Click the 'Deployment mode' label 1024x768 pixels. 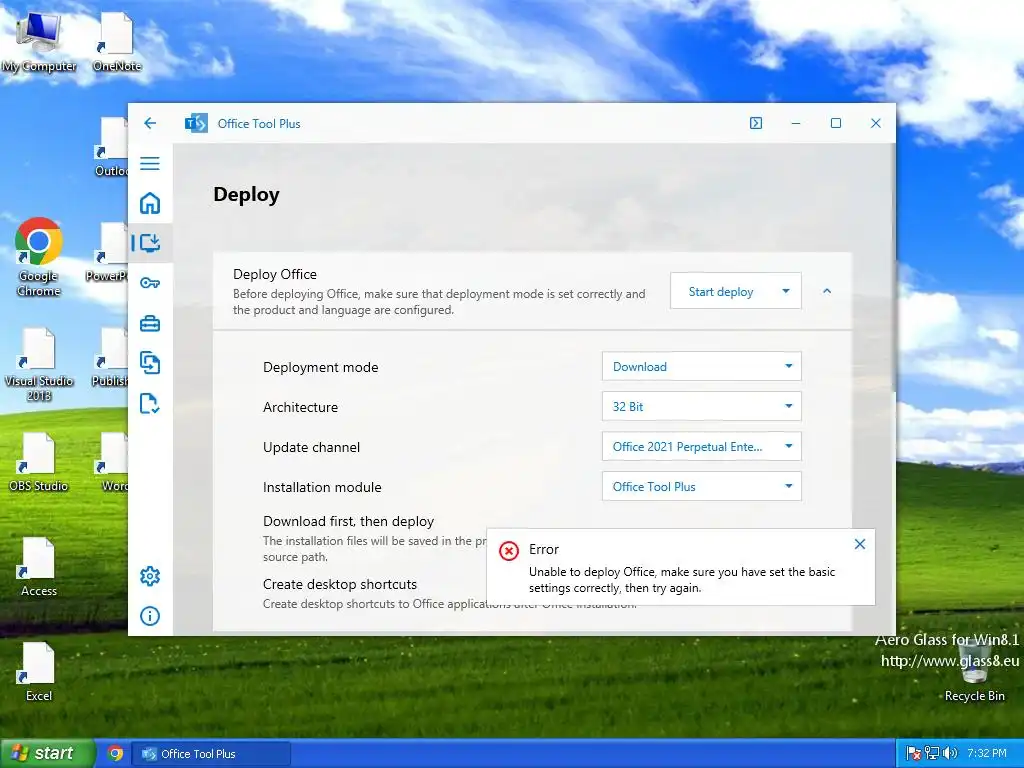[x=321, y=367]
